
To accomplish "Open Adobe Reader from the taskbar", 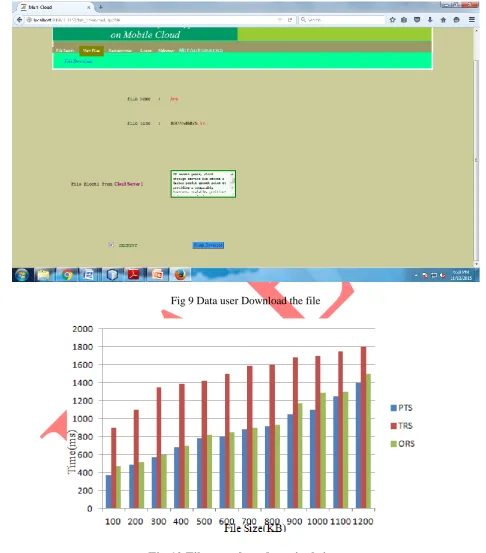I will (134, 275).
